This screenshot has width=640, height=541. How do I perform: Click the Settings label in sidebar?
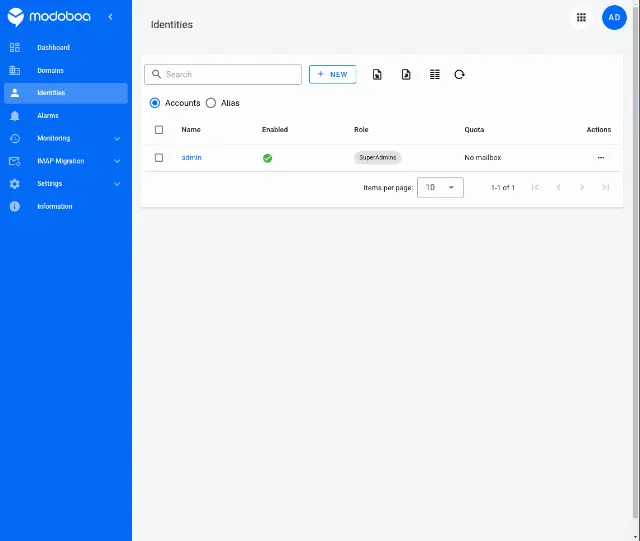tap(50, 184)
